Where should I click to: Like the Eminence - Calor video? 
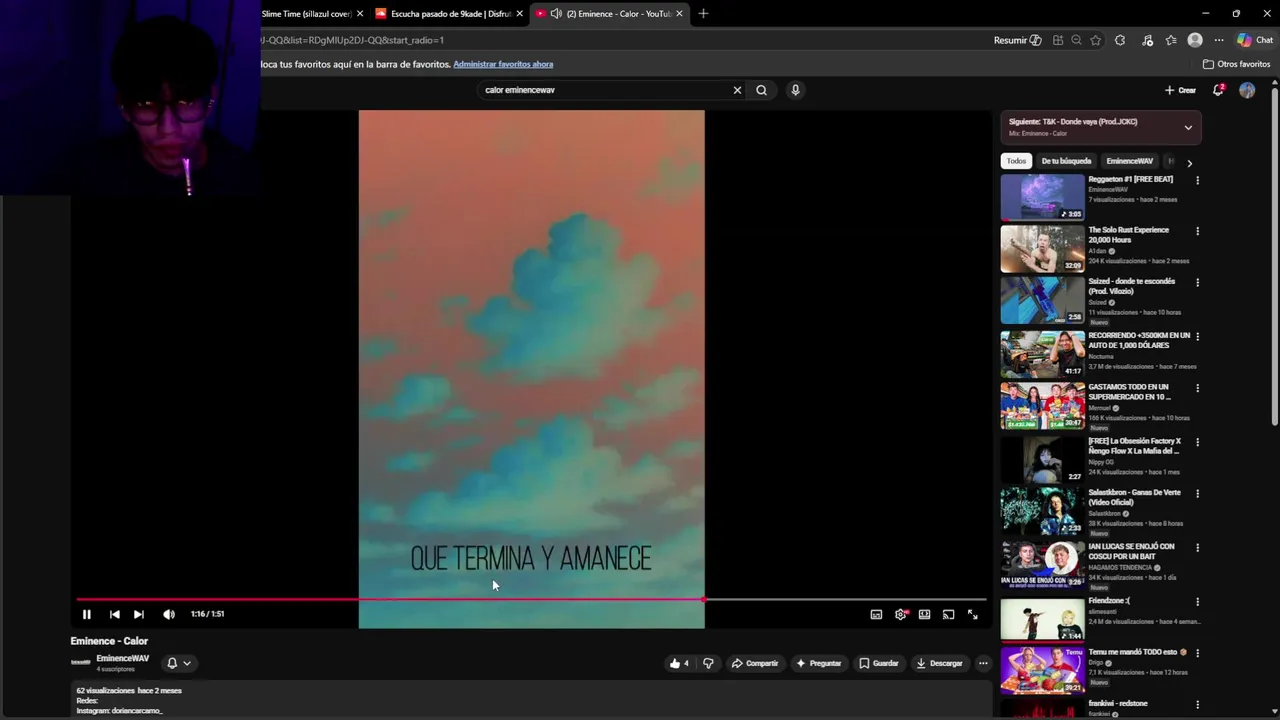click(x=680, y=663)
